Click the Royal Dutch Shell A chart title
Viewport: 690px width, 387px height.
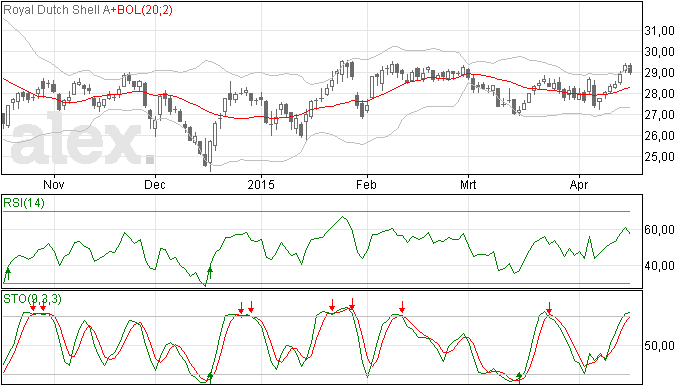point(56,10)
